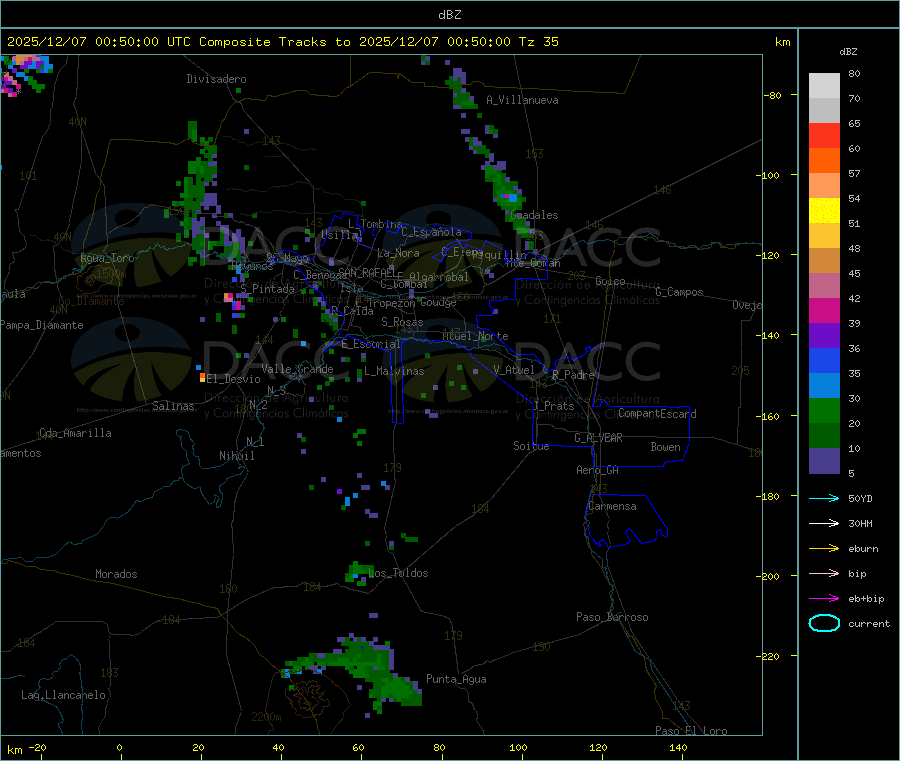Click the Salinas map label

click(173, 406)
